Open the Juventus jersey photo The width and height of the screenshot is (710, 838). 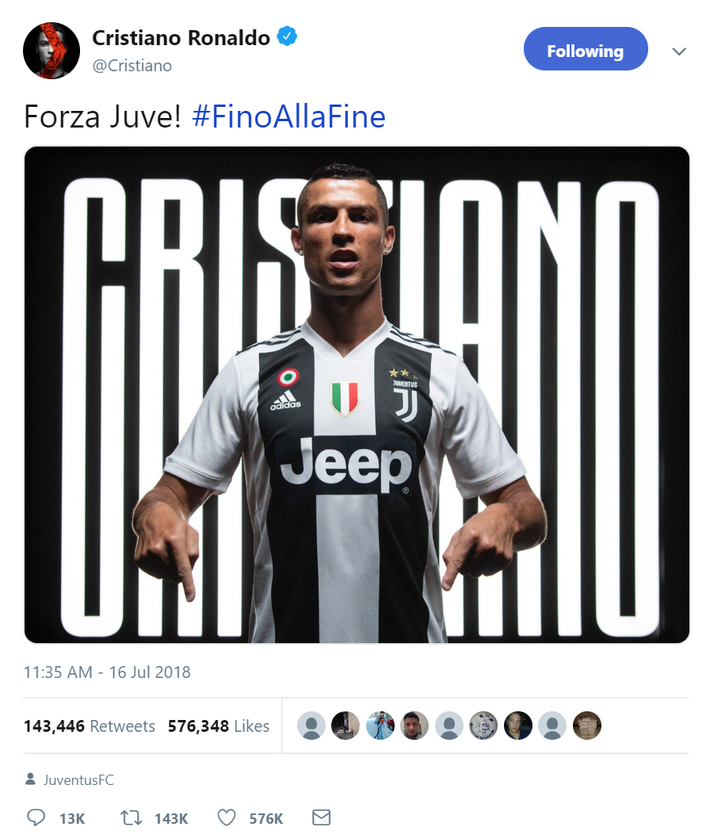pos(356,395)
